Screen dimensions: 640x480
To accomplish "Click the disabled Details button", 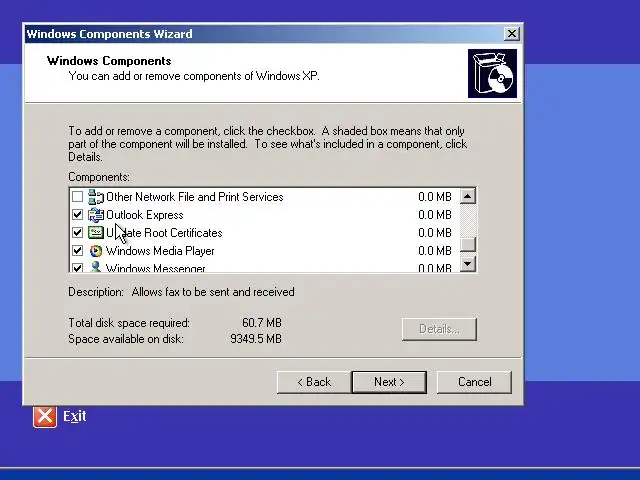I will click(x=439, y=329).
